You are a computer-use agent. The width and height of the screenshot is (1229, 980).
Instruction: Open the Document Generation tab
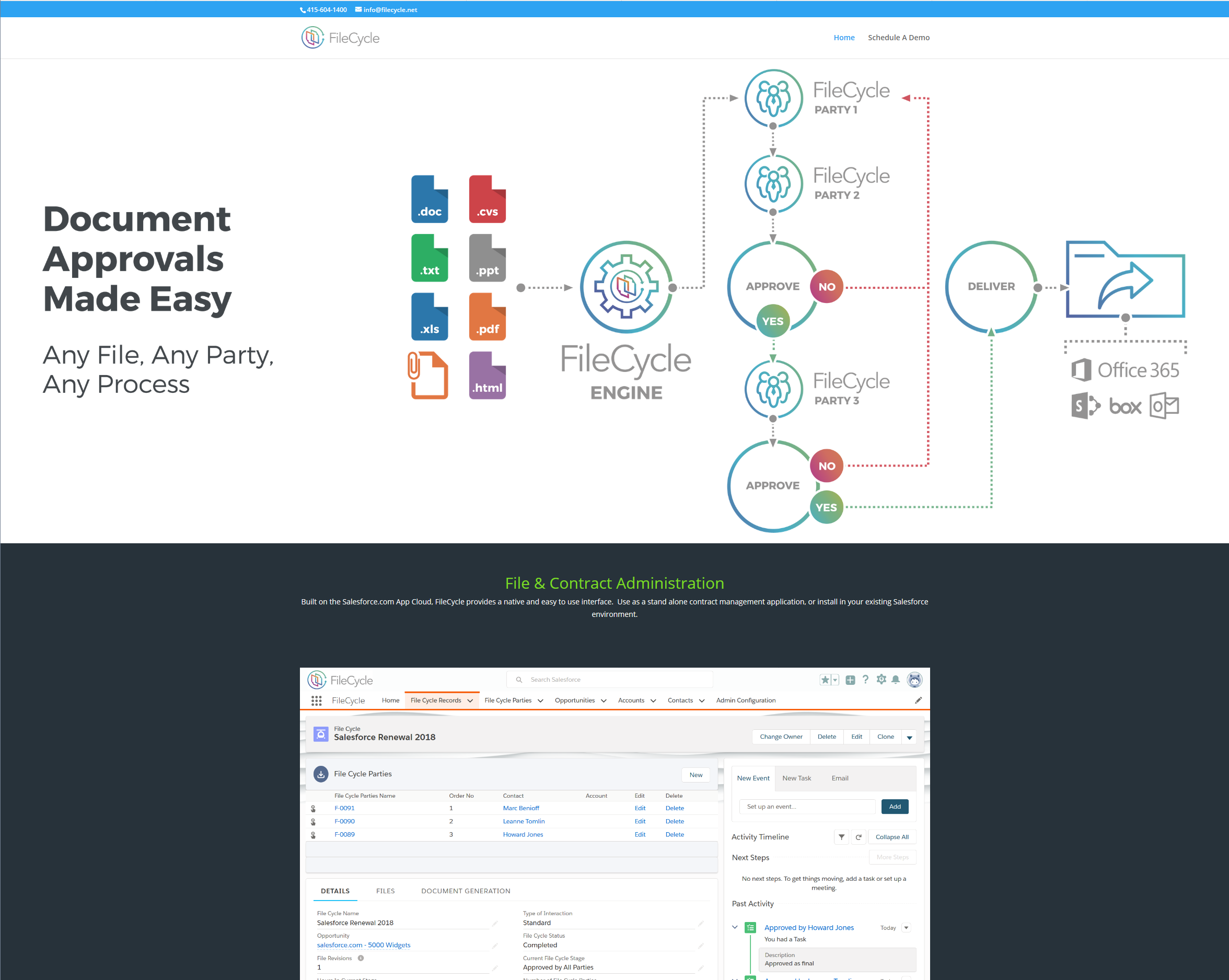tap(465, 891)
